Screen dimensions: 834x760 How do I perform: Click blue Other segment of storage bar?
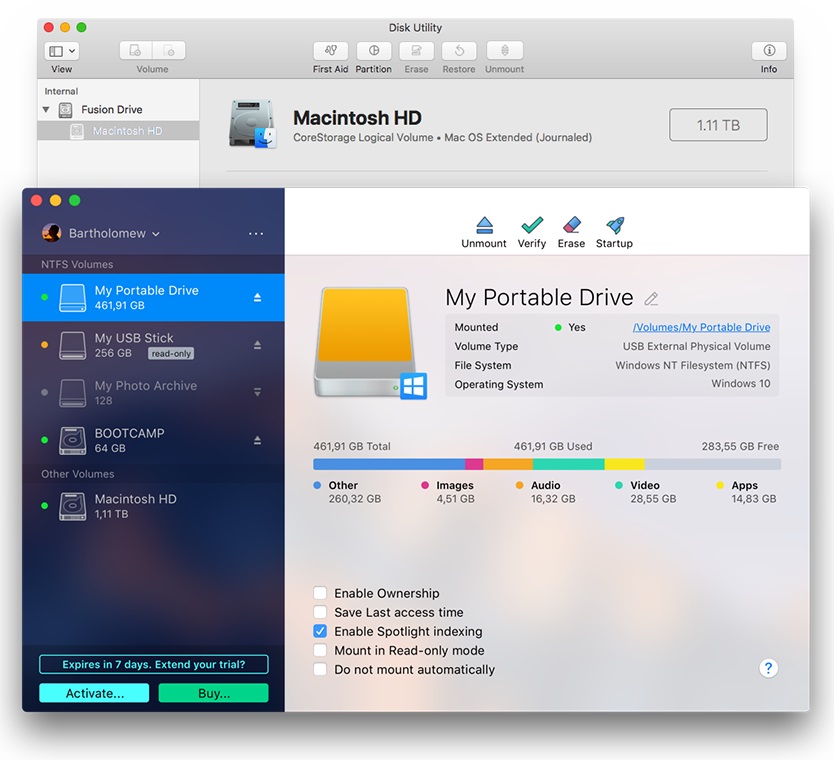coord(389,464)
